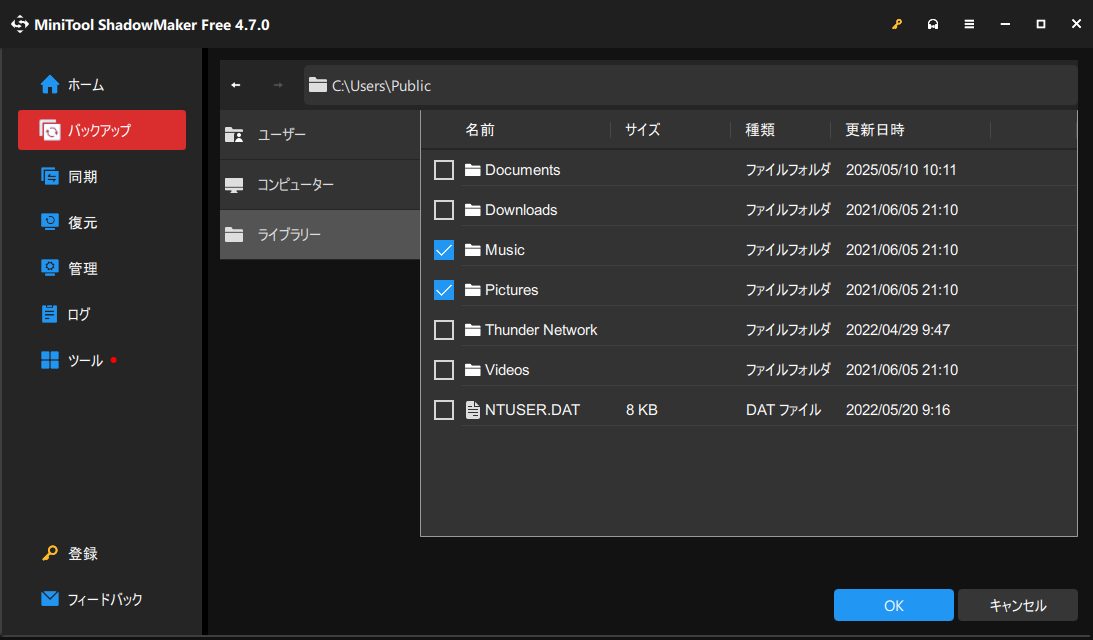Open headset support icon in title bar
This screenshot has height=640, width=1093.
pyautogui.click(x=933, y=24)
